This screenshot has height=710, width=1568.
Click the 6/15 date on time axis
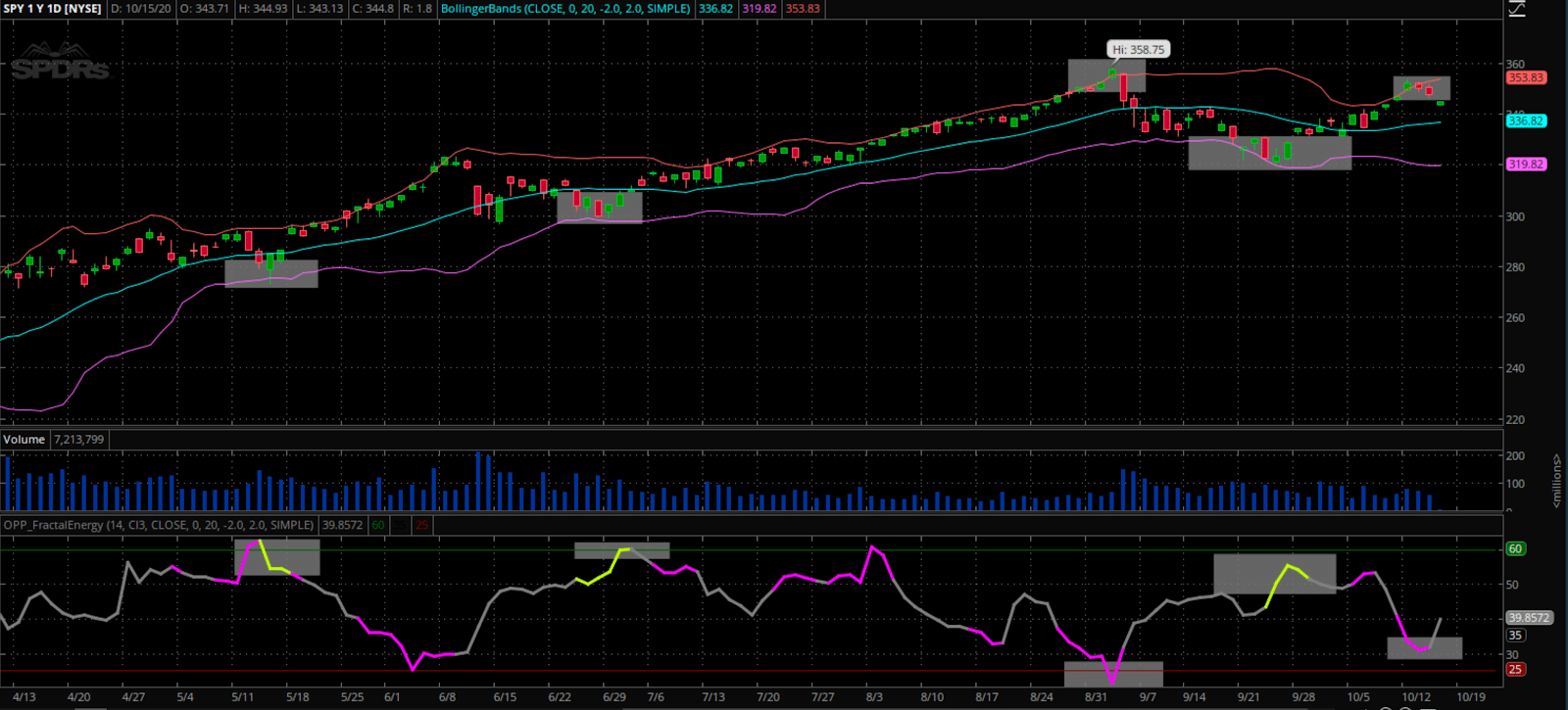505,697
